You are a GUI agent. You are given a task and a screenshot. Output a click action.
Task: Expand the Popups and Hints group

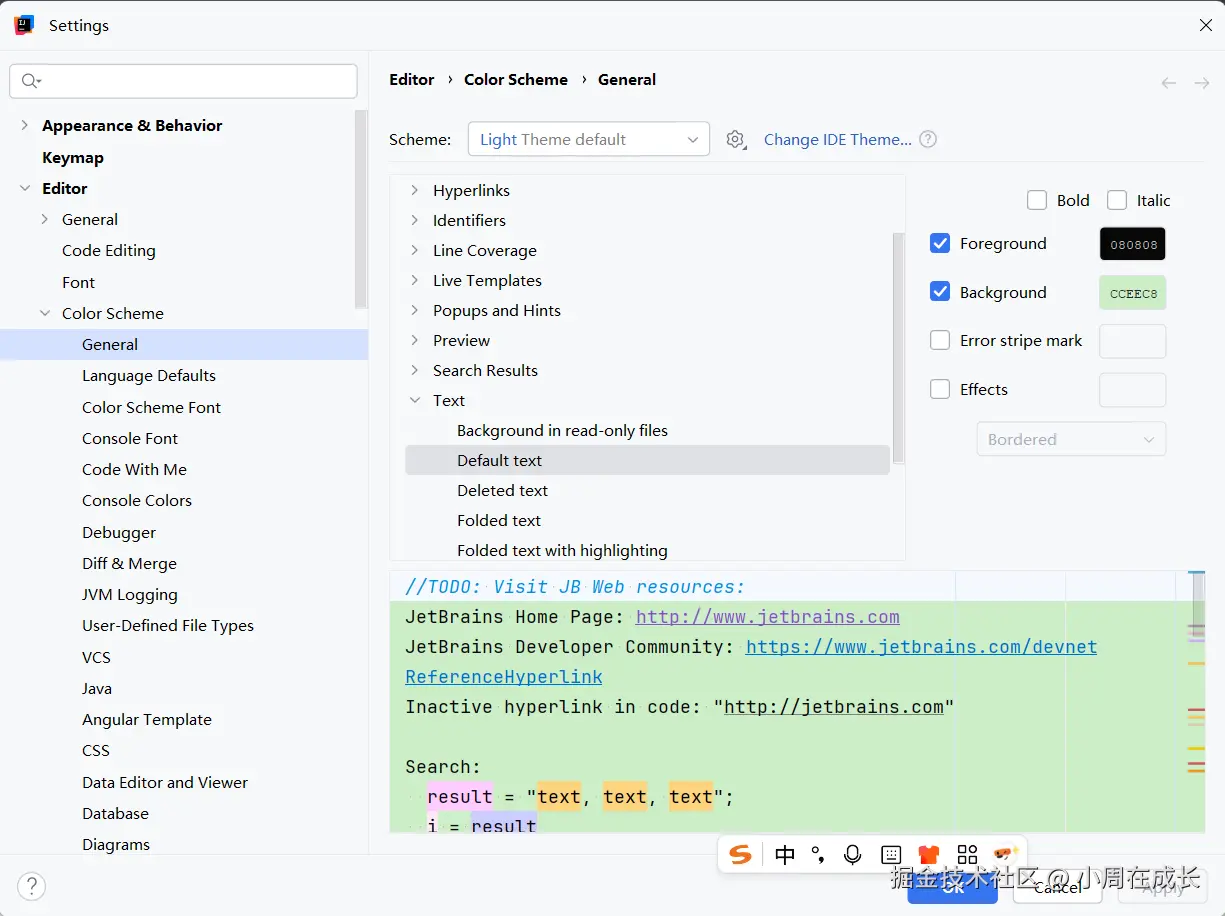(x=415, y=310)
